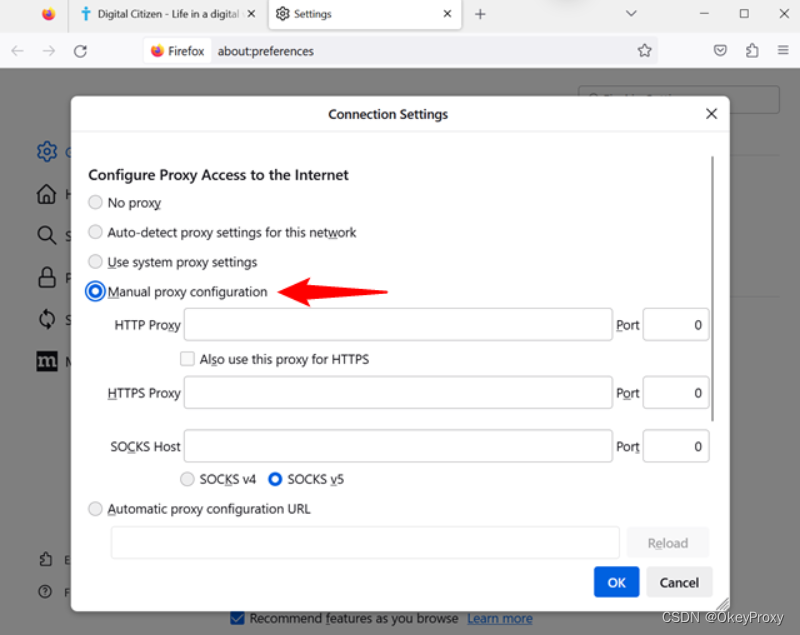Open the application hamburger menu
The height and width of the screenshot is (635, 800).
[x=784, y=49]
